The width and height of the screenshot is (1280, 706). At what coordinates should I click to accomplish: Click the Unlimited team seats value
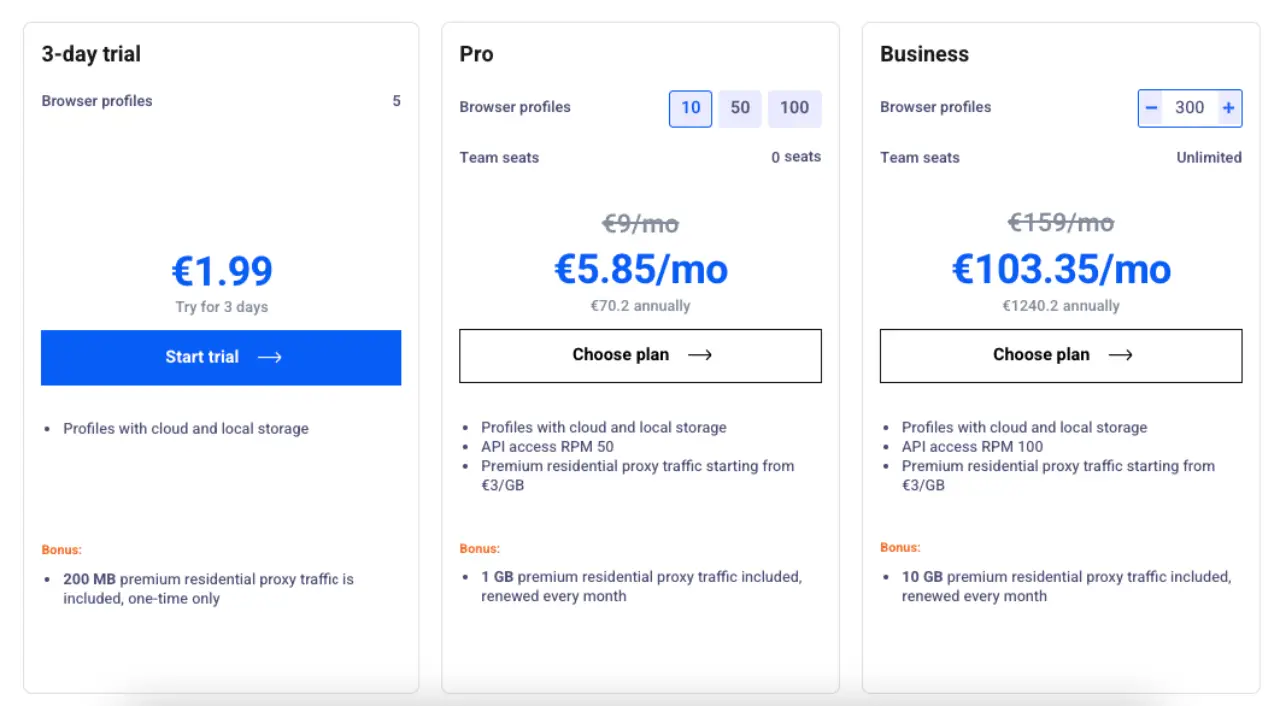[1208, 157]
